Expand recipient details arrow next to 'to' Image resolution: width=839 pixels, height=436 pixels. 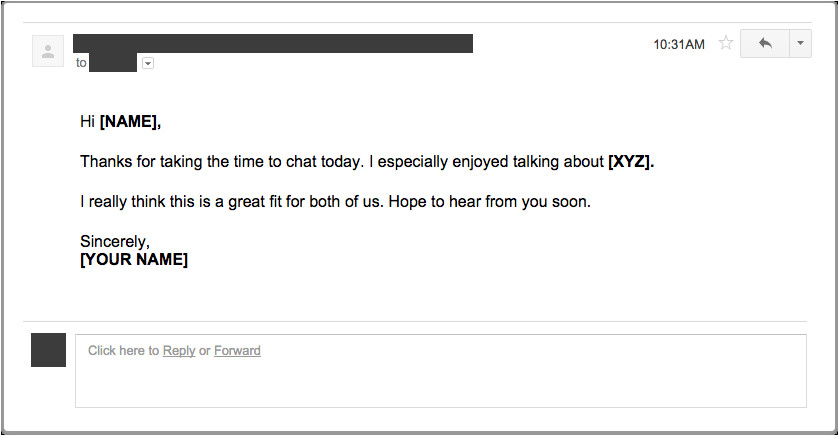[148, 63]
